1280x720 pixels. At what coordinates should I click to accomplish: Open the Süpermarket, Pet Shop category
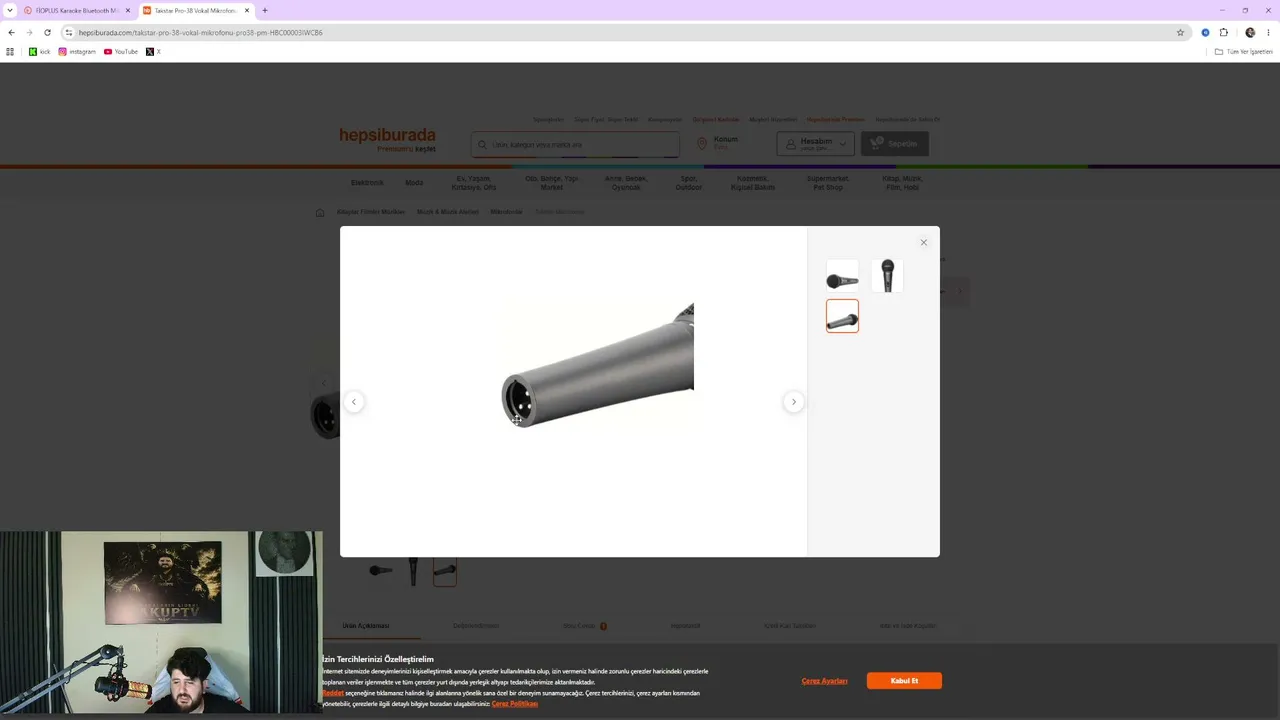tap(828, 183)
